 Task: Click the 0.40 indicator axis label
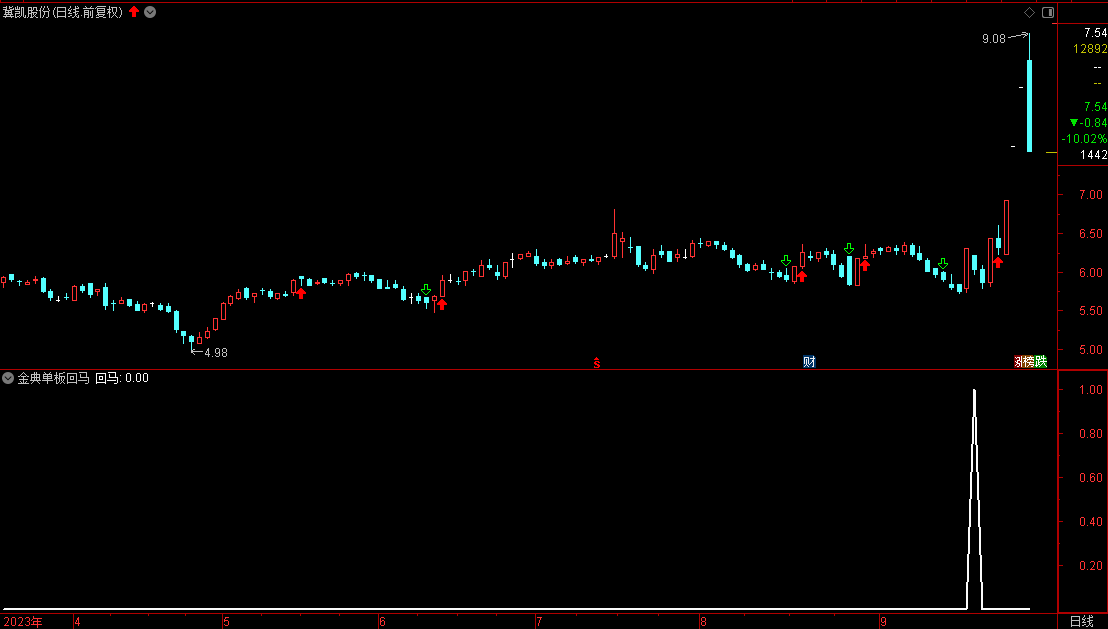pyautogui.click(x=1090, y=522)
